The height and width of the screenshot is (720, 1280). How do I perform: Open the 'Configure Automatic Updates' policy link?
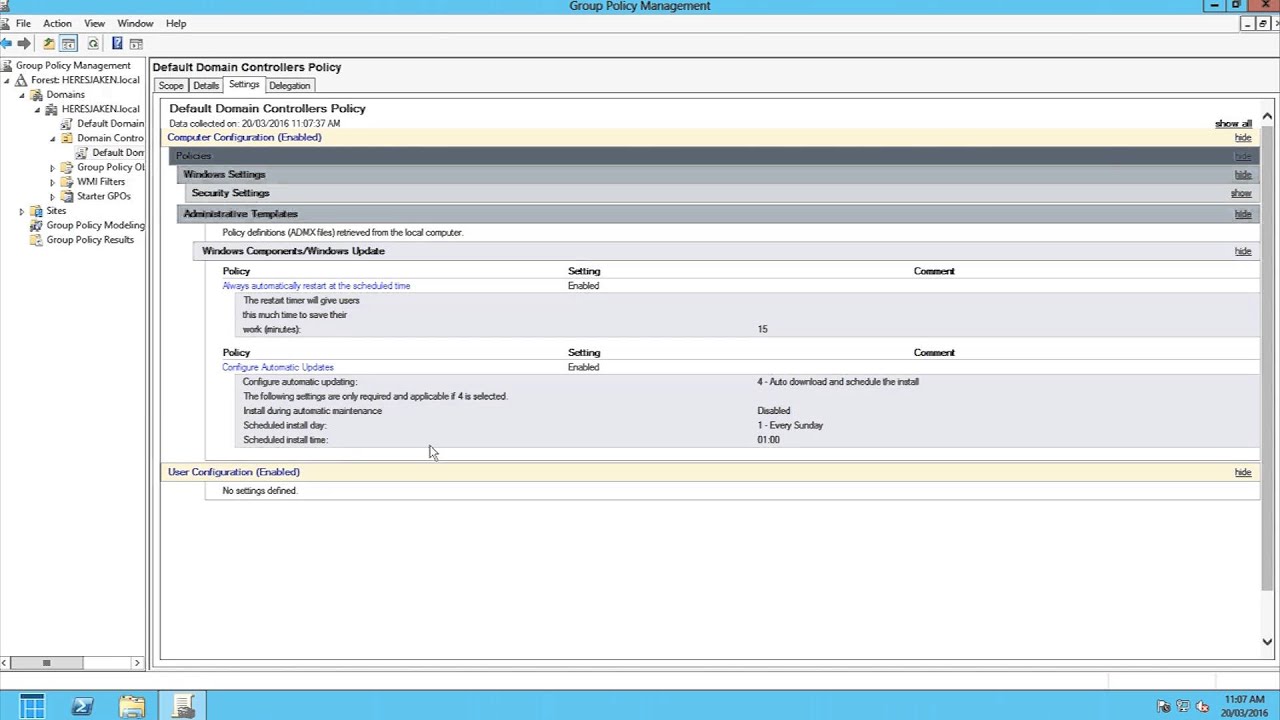278,367
